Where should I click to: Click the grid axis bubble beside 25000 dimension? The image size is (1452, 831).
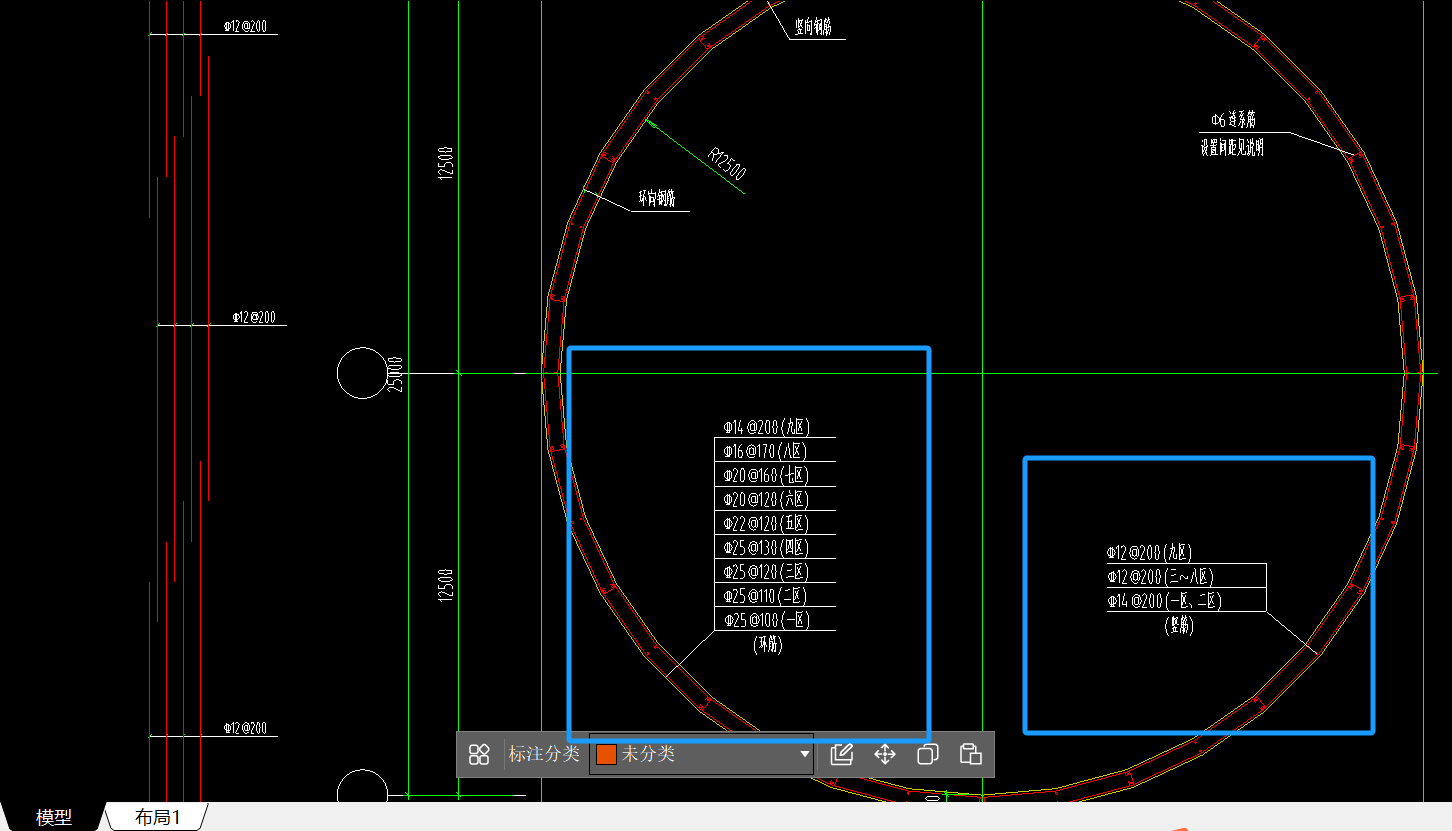(x=362, y=373)
